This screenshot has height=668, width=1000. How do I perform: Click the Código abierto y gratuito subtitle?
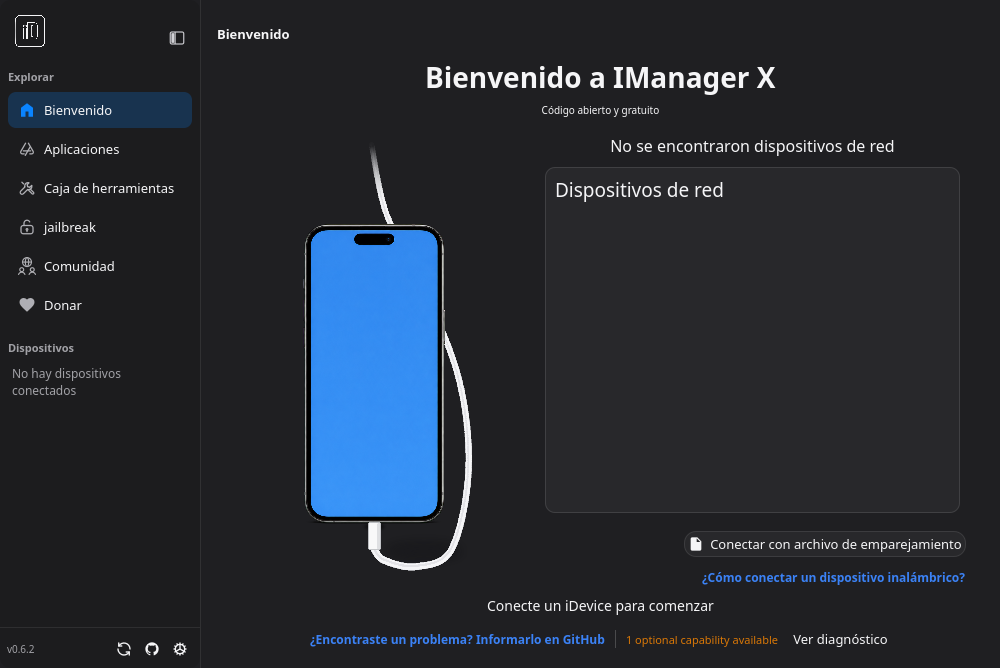[x=600, y=110]
